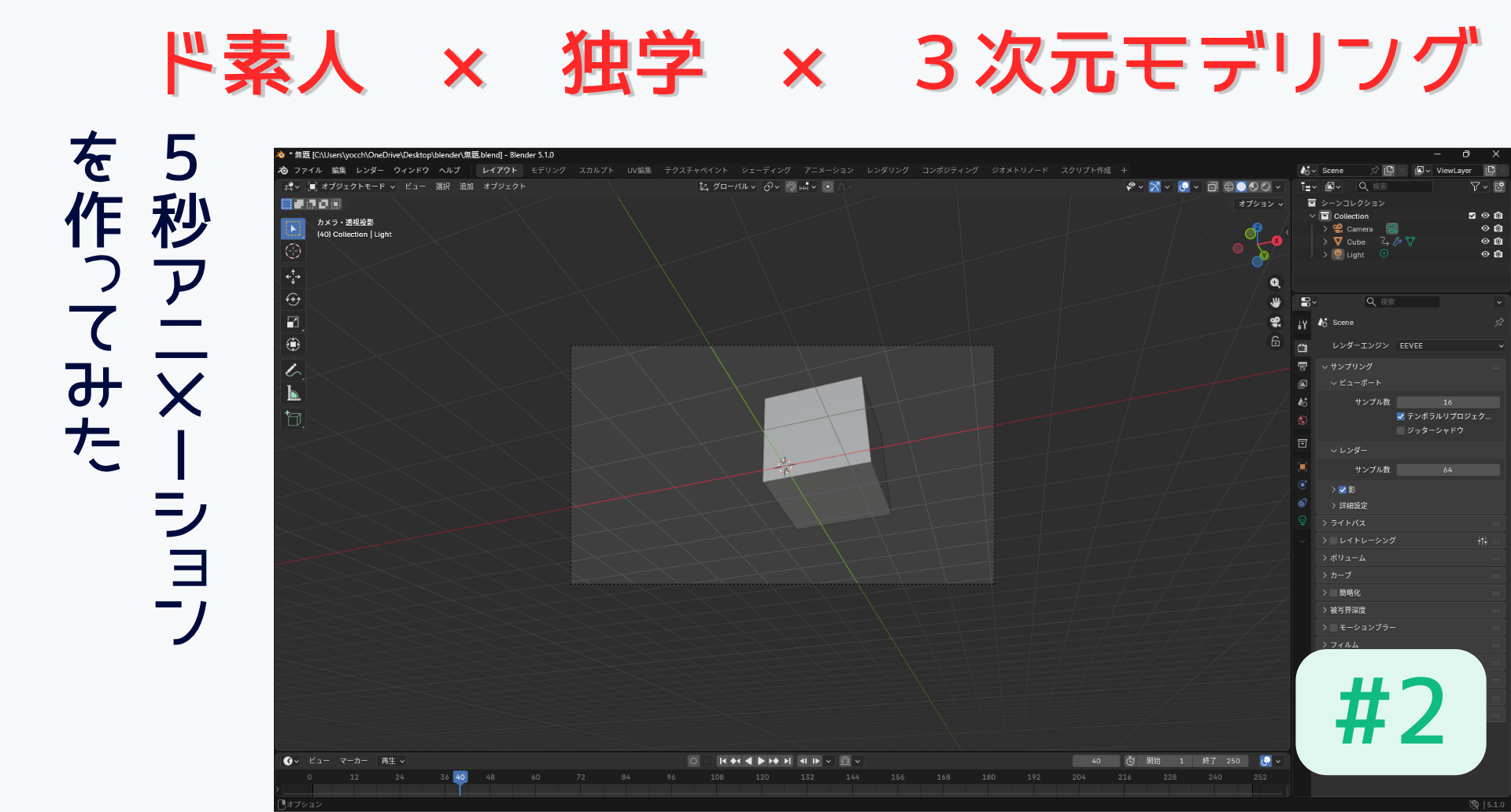This screenshot has height=812, width=1511.
Task: Enable the ジッターシャドウ checkbox
Action: pyautogui.click(x=1401, y=430)
